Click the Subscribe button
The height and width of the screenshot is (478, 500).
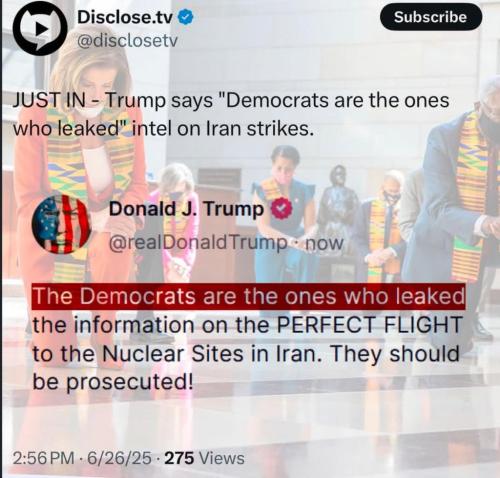point(431,17)
